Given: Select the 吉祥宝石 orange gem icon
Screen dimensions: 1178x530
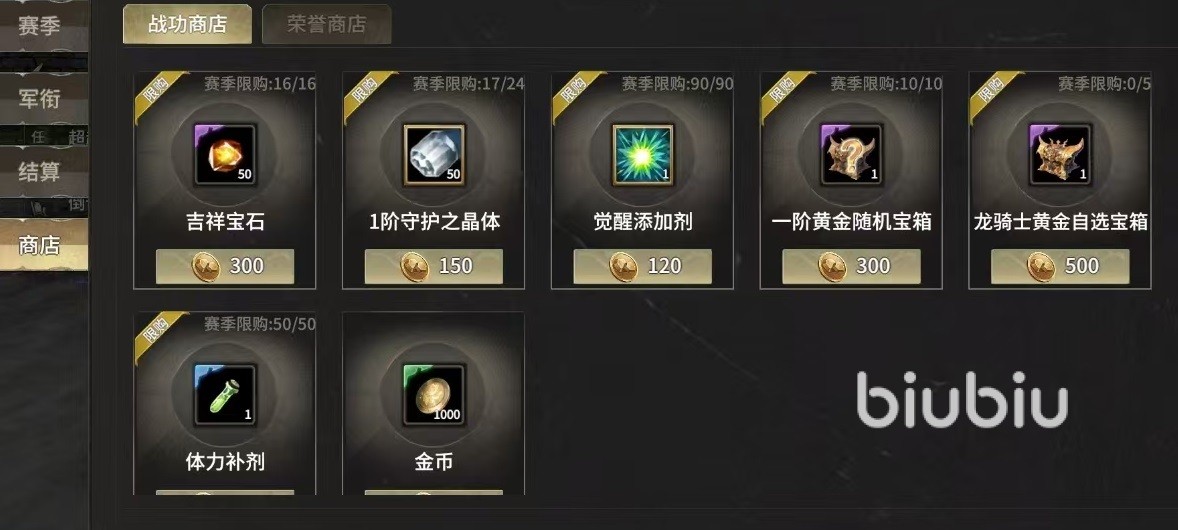Looking at the screenshot, I should coord(225,155).
